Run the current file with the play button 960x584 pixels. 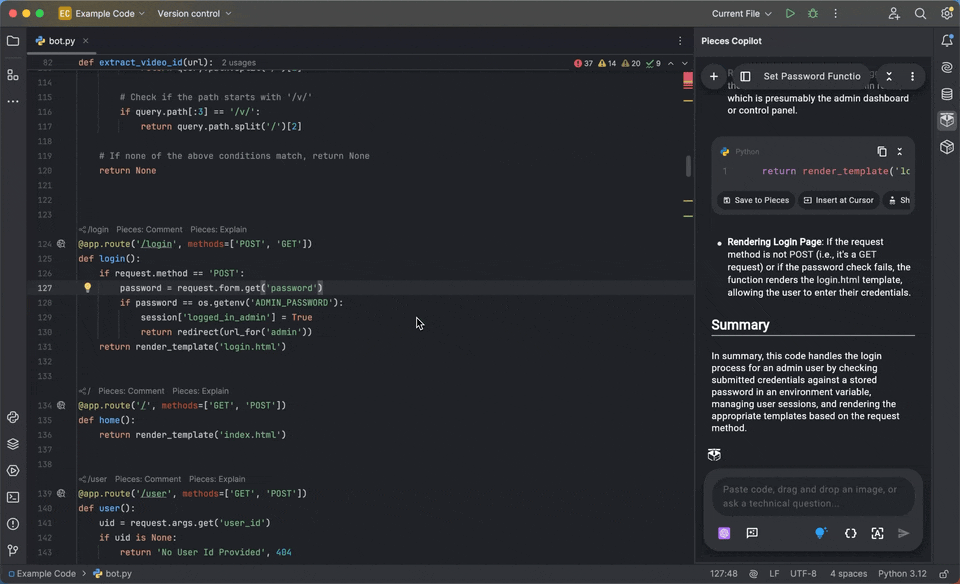[790, 13]
